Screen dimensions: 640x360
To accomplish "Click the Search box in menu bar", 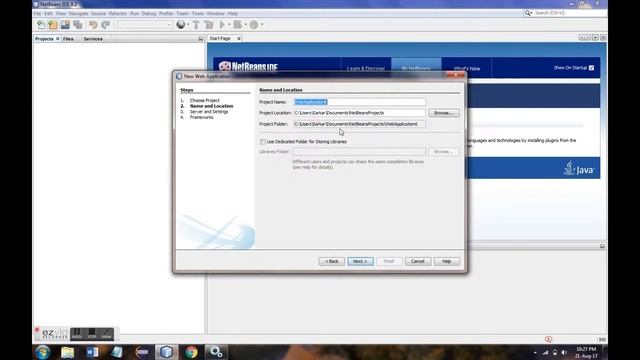I will [x=569, y=13].
